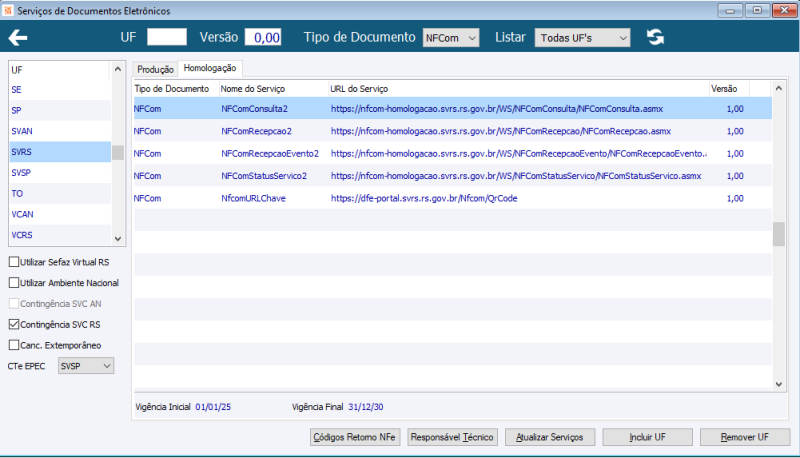Open the CTe EPEC SVSP dropdown
The height and width of the screenshot is (458, 800).
[86, 366]
